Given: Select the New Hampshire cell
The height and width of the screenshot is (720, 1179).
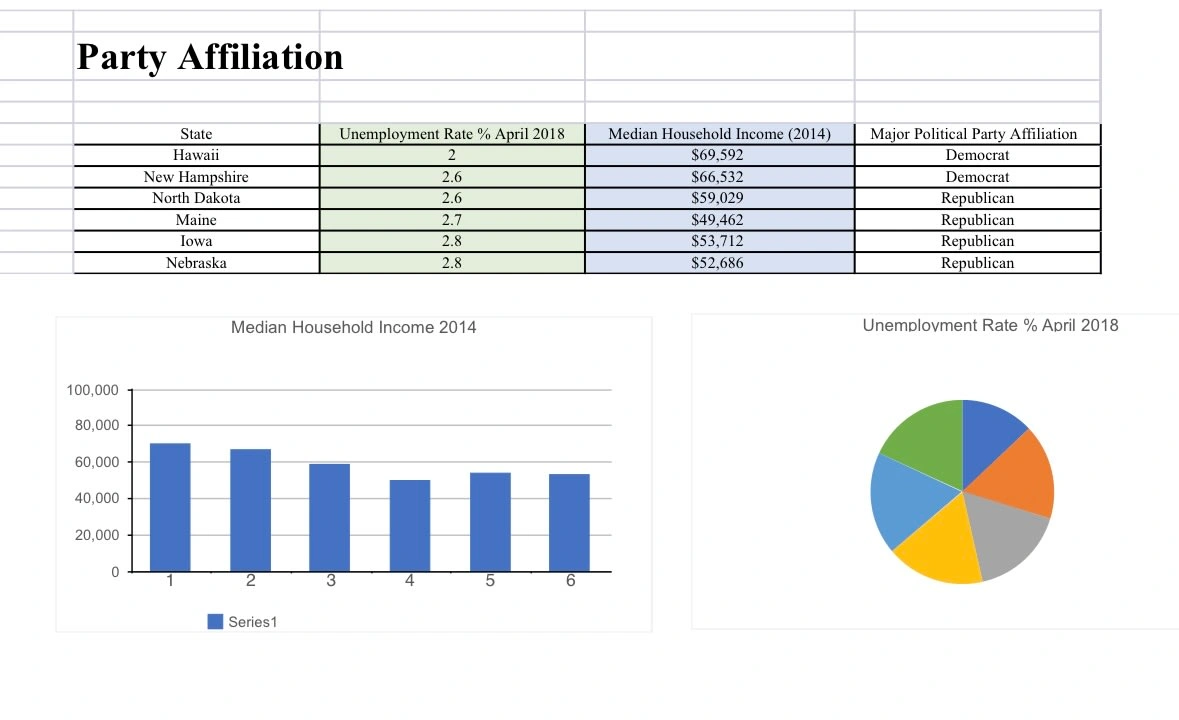Looking at the screenshot, I should pyautogui.click(x=196, y=177).
